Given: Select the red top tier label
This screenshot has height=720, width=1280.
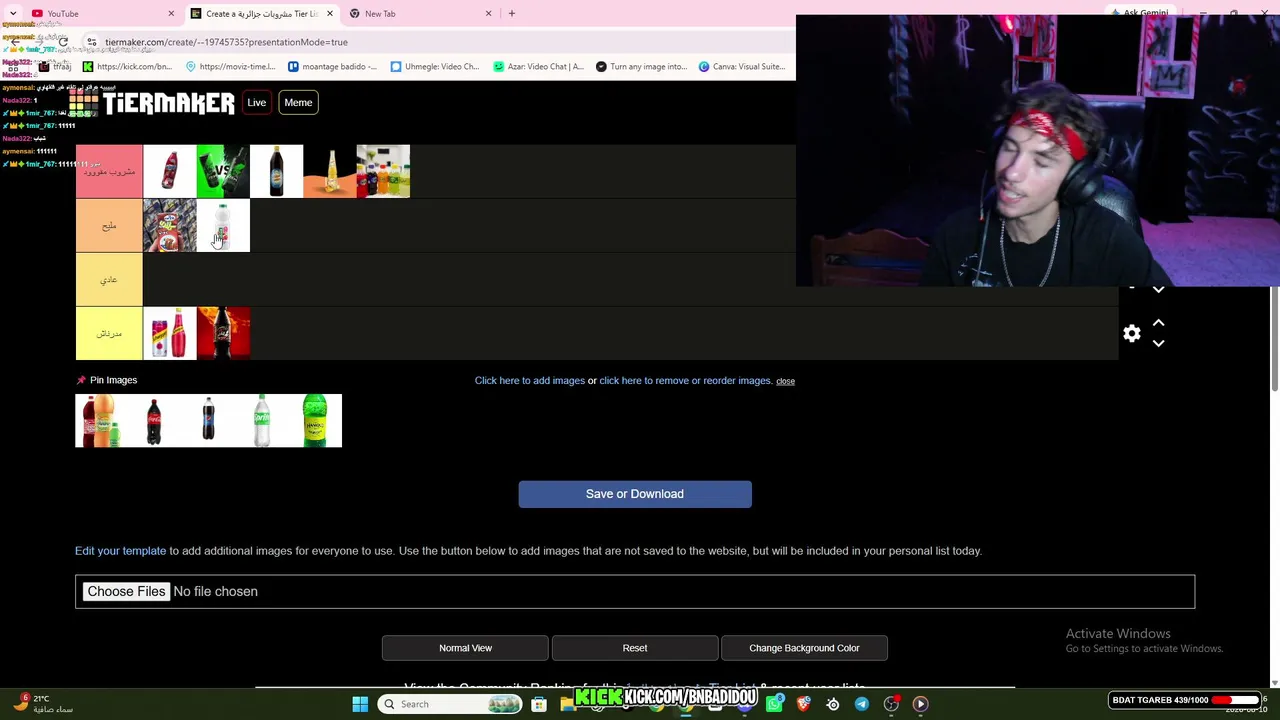Looking at the screenshot, I should [109, 171].
